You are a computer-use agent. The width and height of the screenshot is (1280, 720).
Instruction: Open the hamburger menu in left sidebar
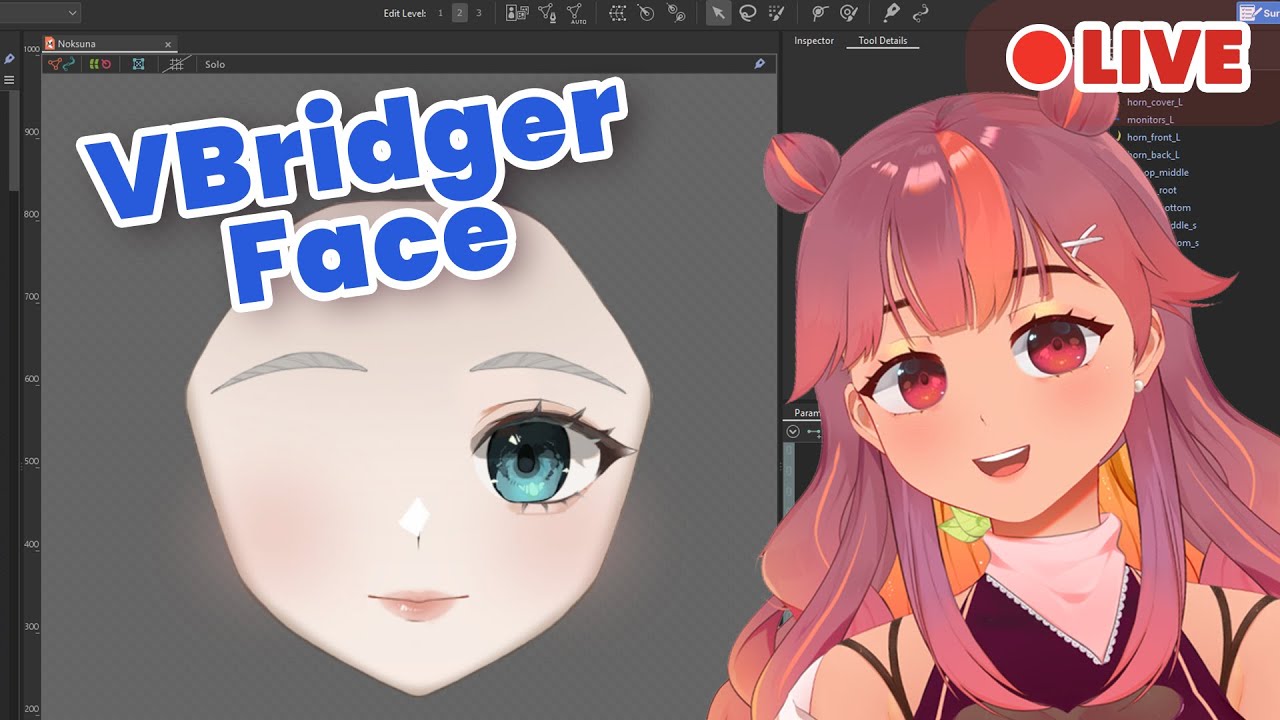[9, 80]
